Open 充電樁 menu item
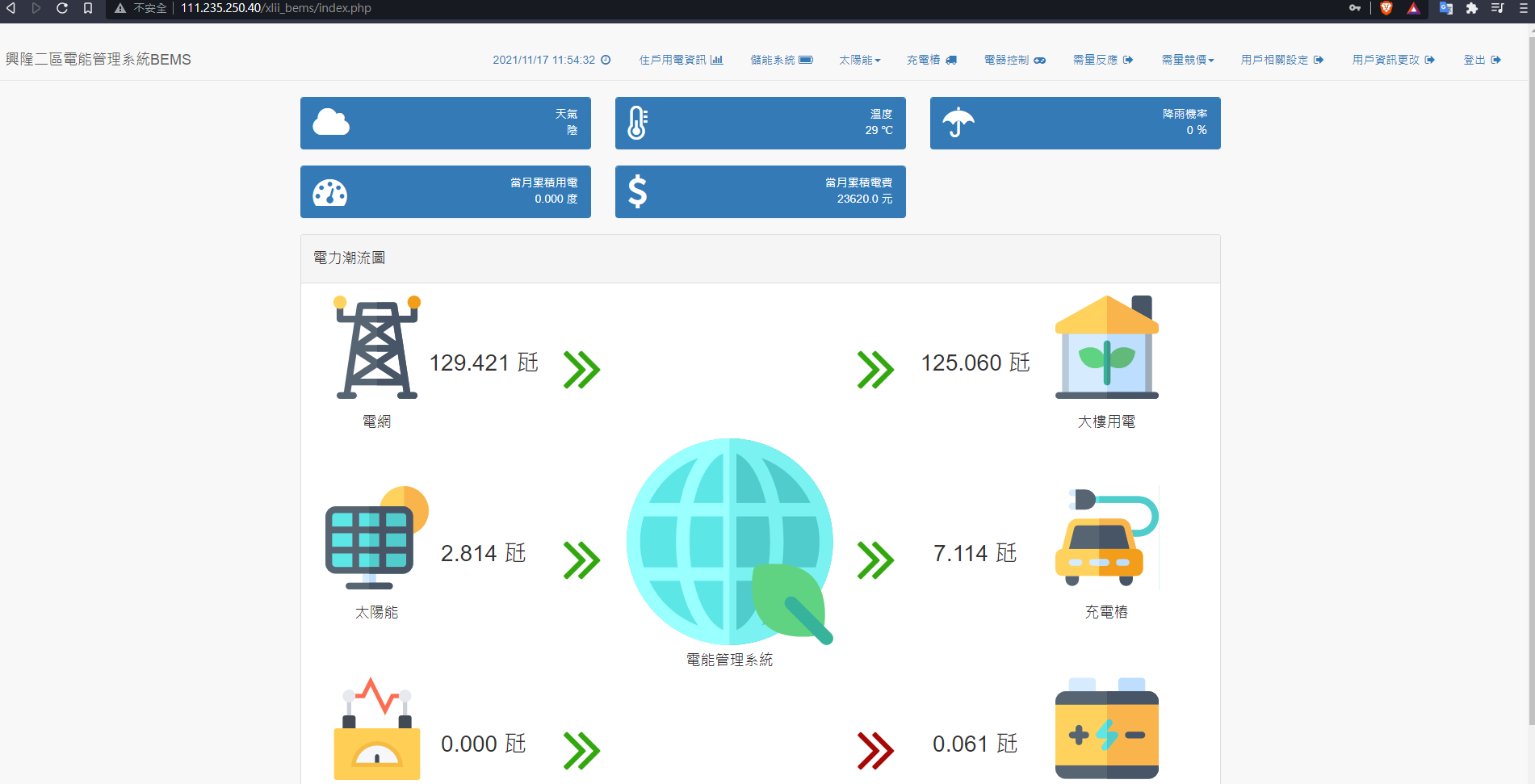This screenshot has width=1535, height=784. tap(932, 60)
